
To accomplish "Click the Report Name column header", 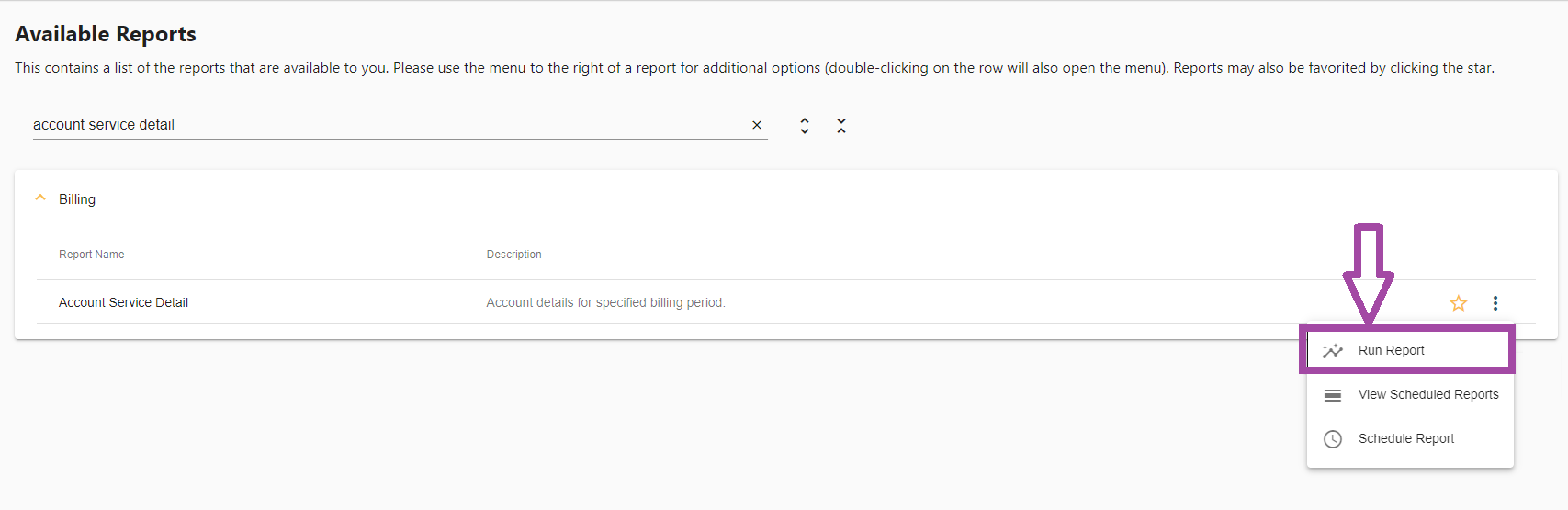I will [x=92, y=255].
